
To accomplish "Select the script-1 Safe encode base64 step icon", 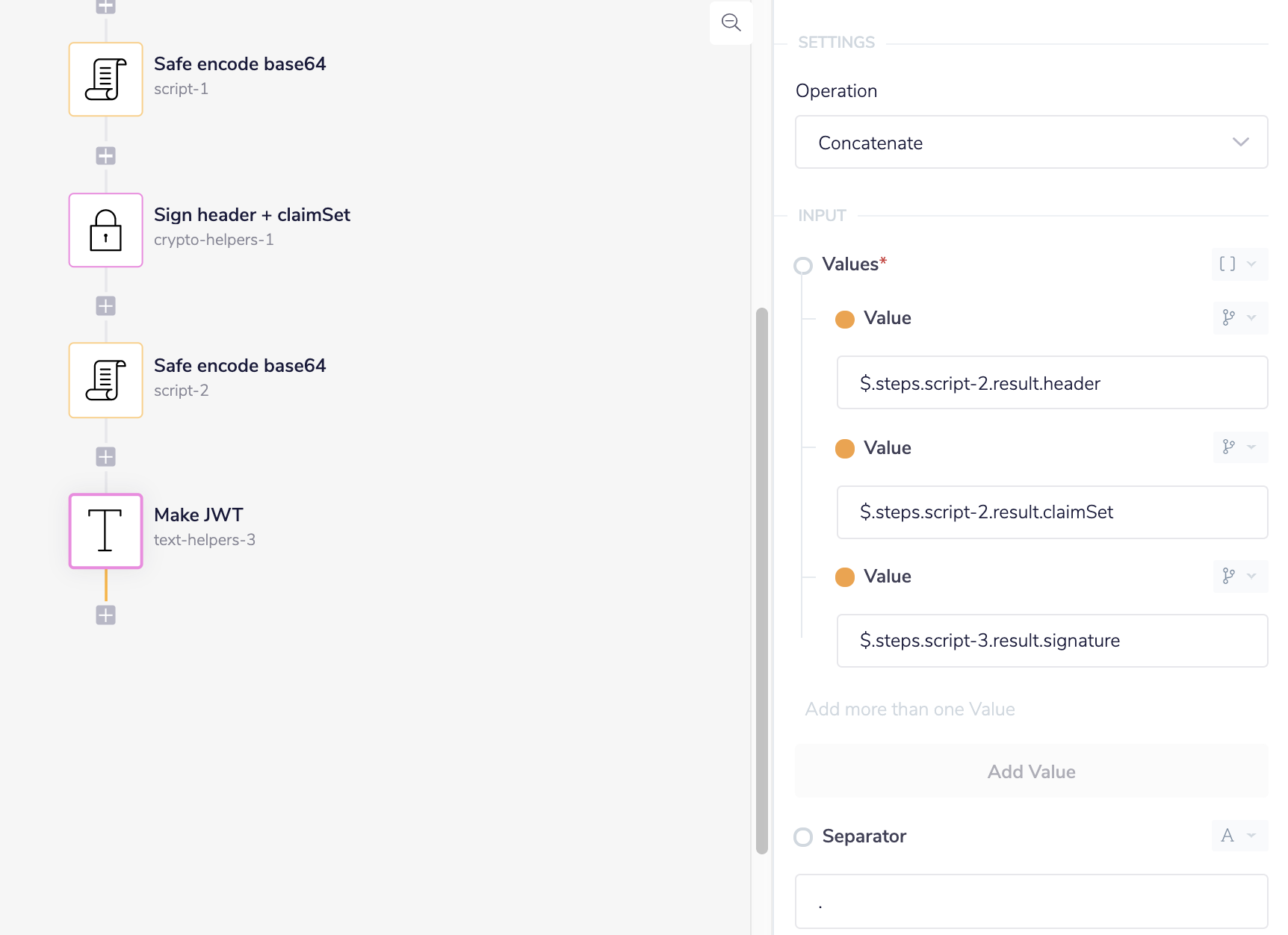I will click(x=106, y=79).
